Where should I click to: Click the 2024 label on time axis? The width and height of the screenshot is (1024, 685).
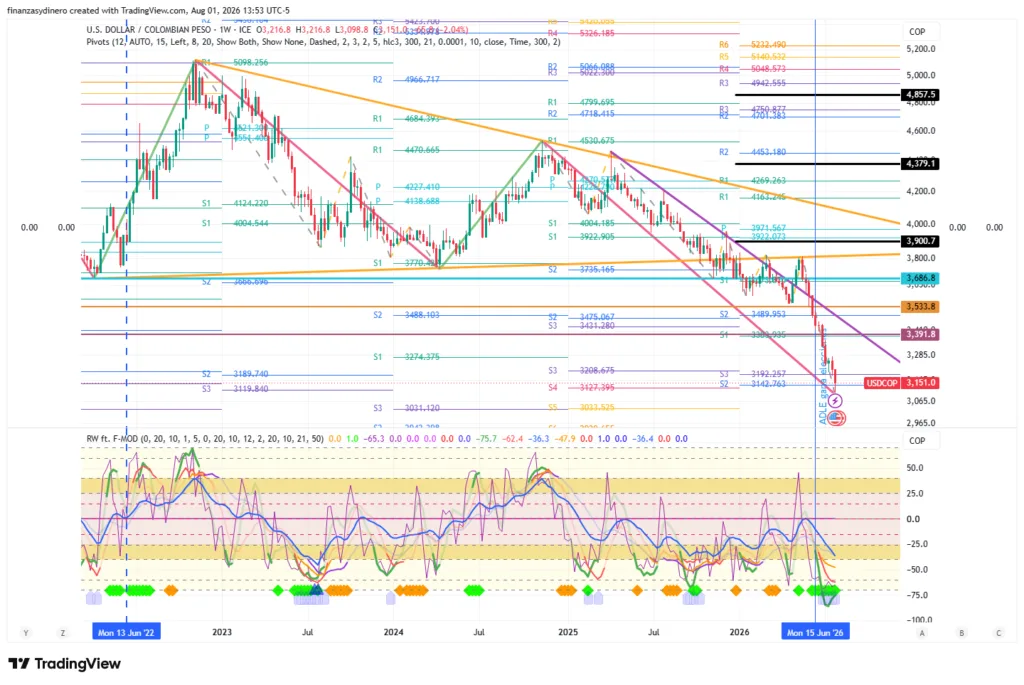[x=393, y=632]
